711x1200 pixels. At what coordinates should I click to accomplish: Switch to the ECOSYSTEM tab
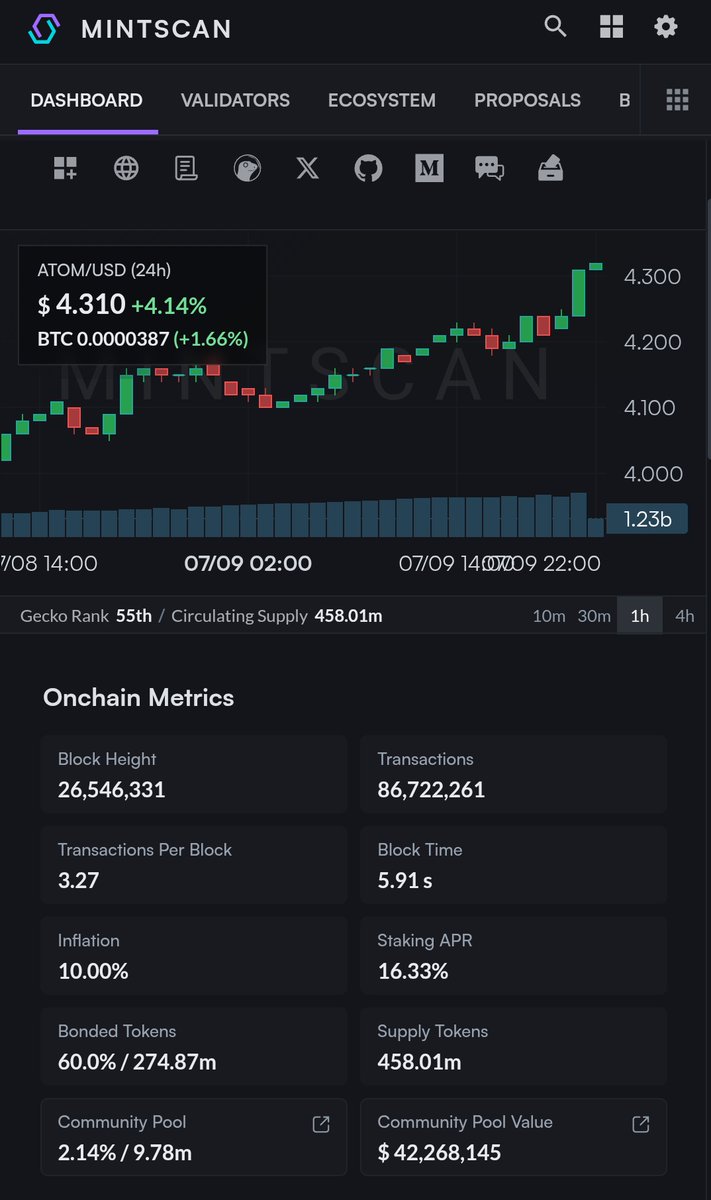point(382,100)
